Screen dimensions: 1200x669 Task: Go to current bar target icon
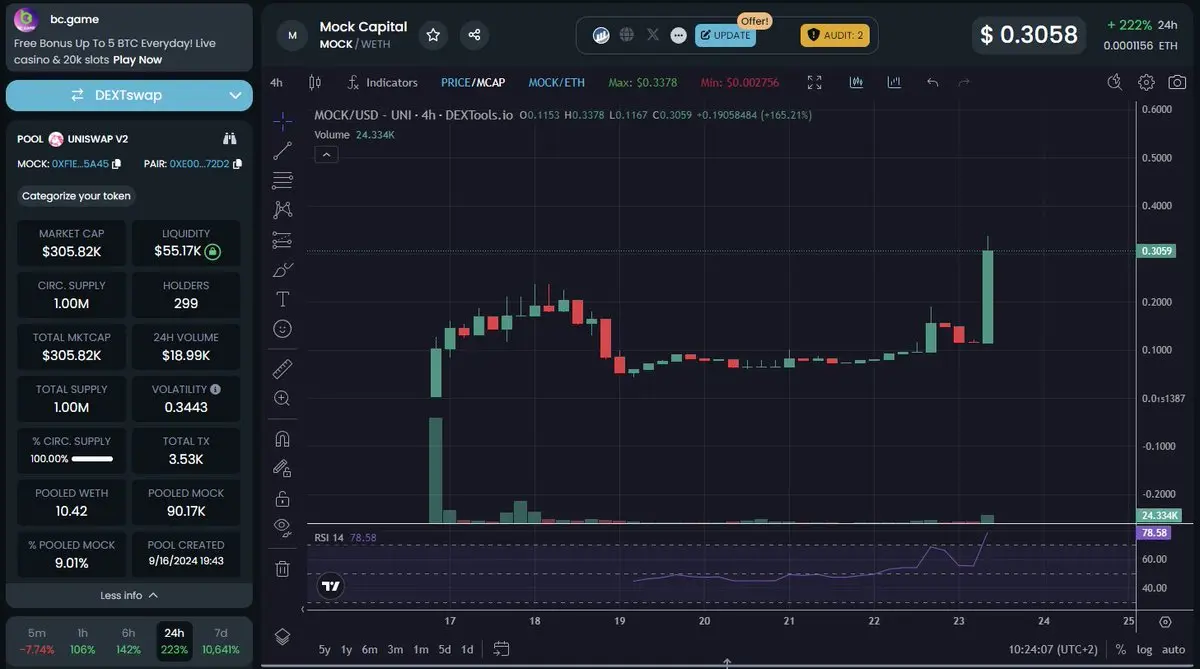tap(1165, 621)
